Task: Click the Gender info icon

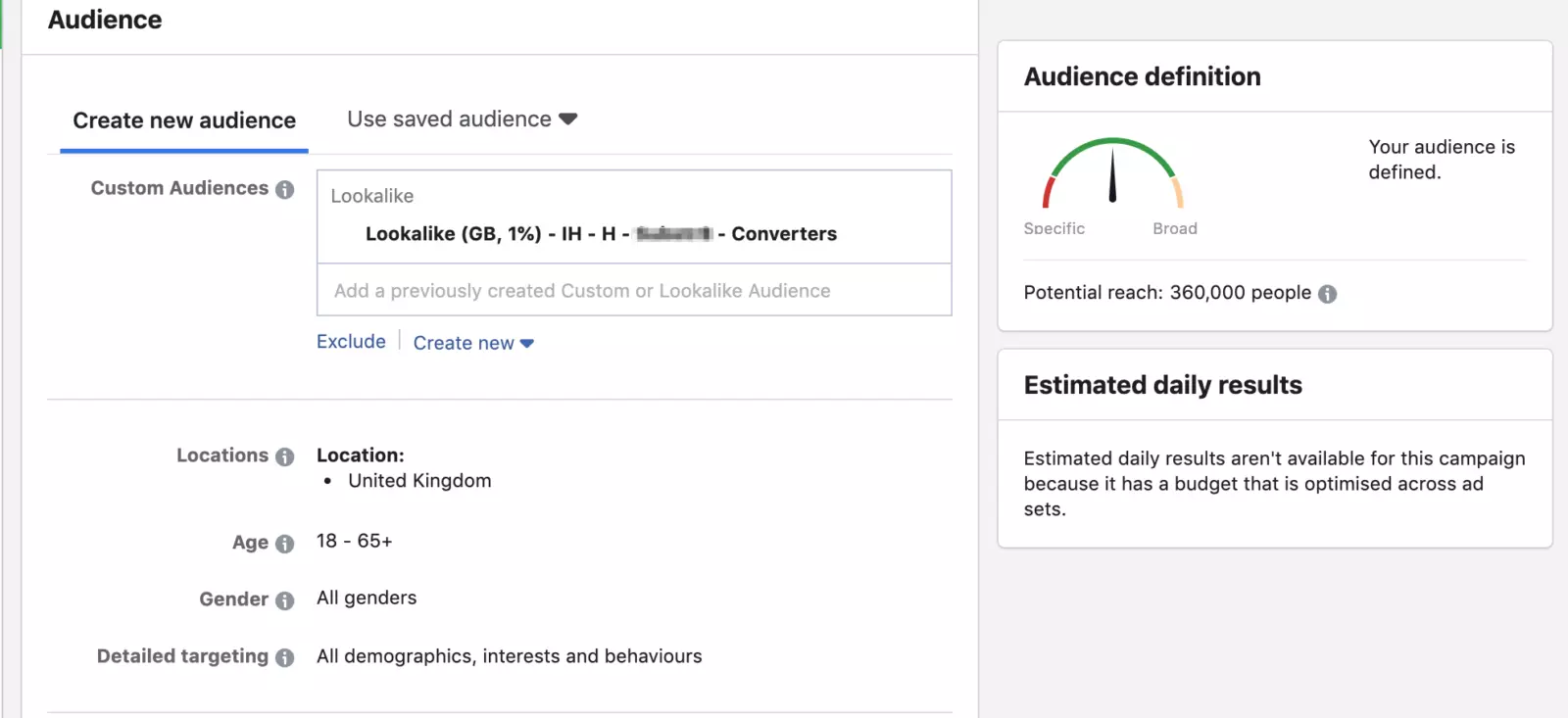Action: click(285, 601)
